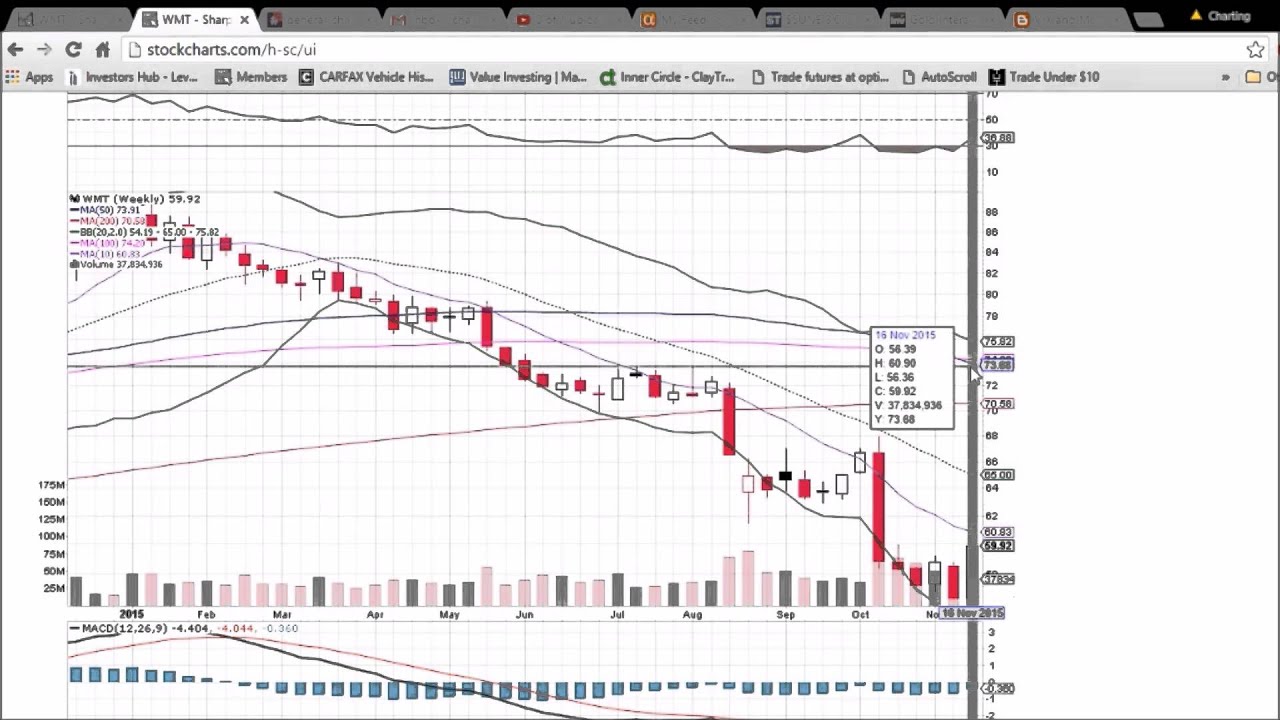Image resolution: width=1280 pixels, height=720 pixels.
Task: Open the Members bookmark
Action: click(251, 77)
